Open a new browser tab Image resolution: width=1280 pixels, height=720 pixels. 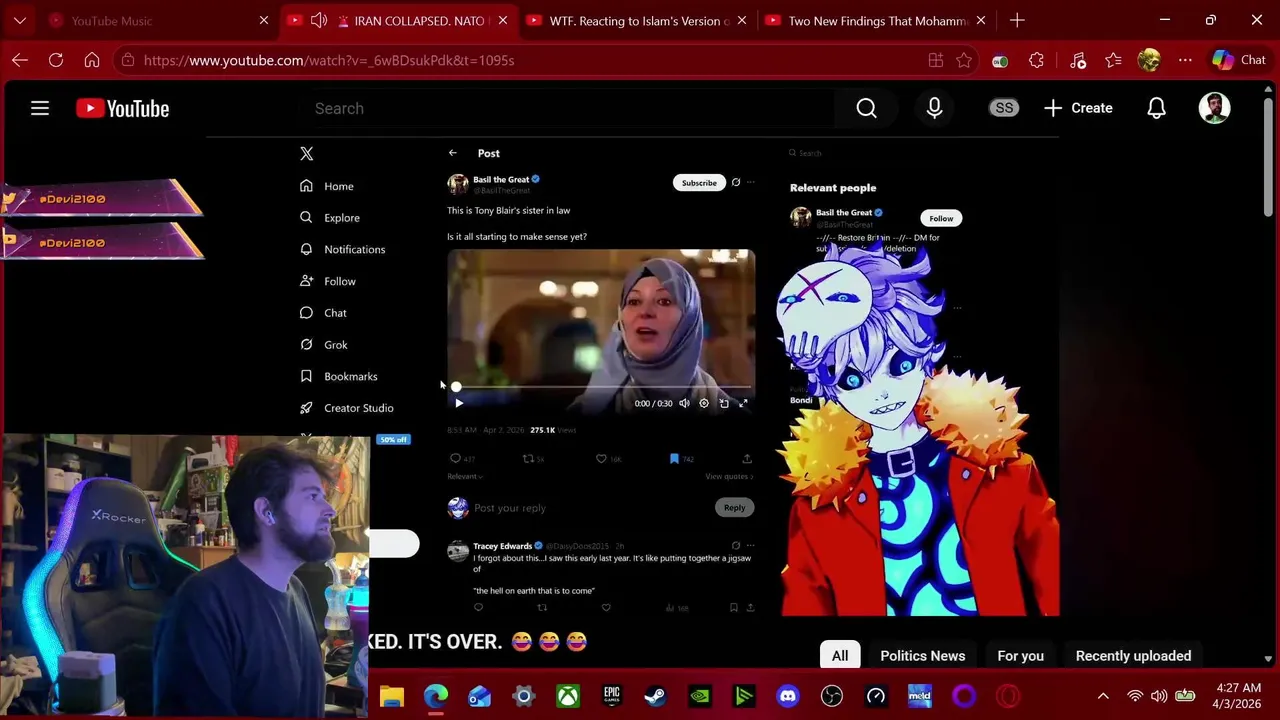click(x=1017, y=20)
